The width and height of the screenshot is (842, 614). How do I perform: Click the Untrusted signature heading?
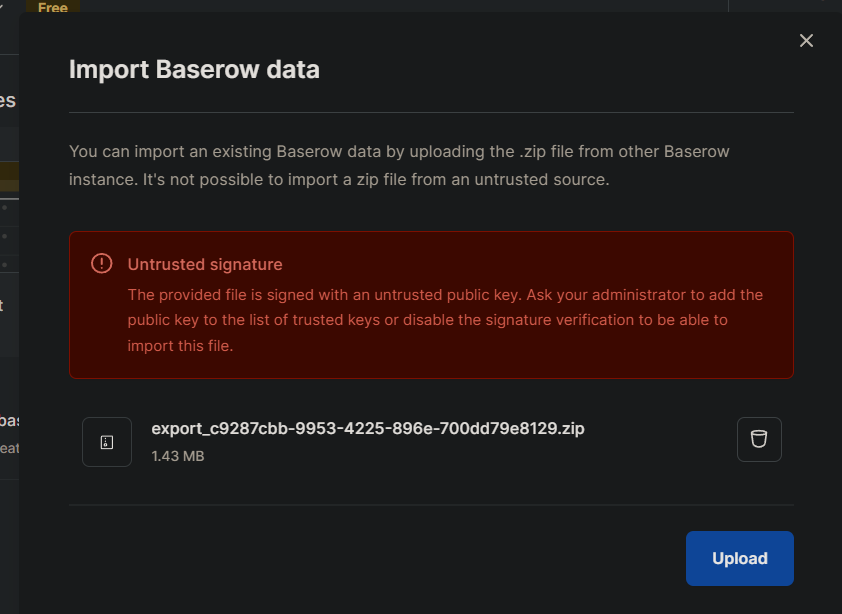205,264
